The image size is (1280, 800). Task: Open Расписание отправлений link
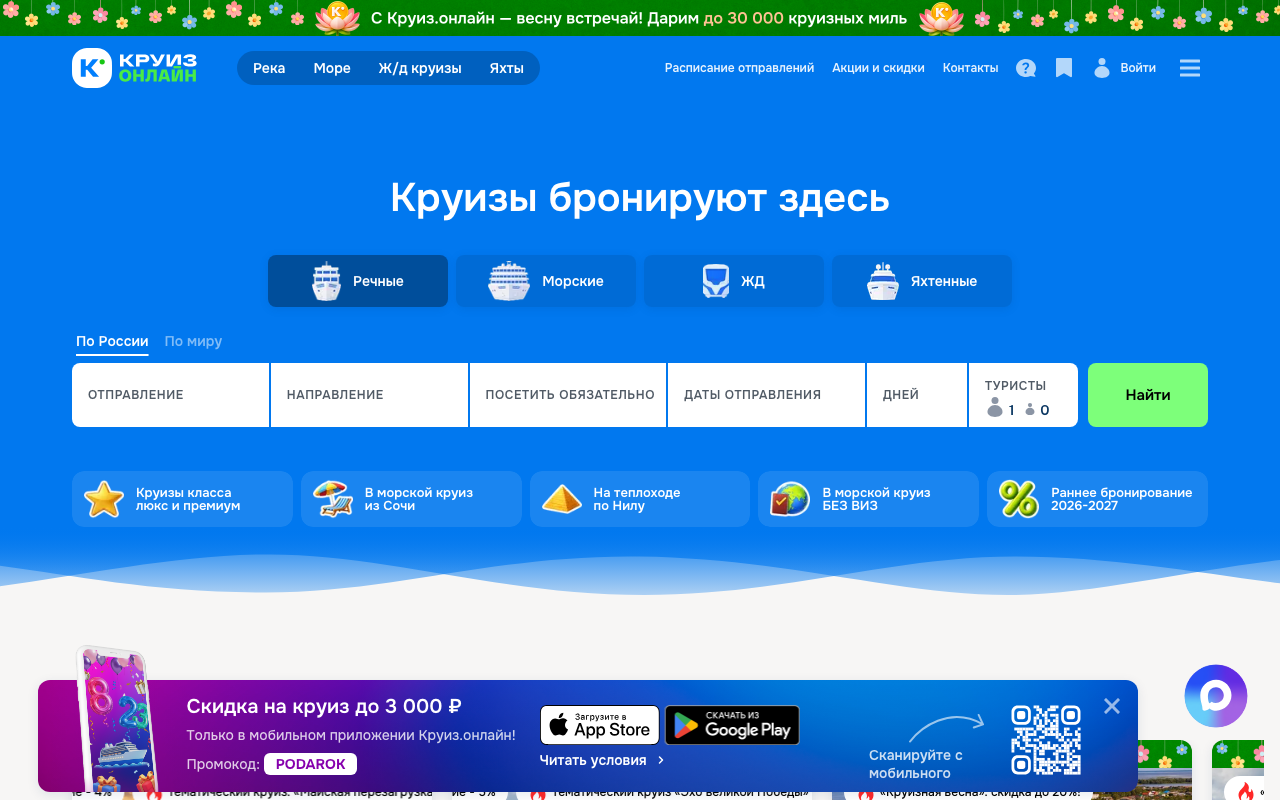[x=739, y=68]
